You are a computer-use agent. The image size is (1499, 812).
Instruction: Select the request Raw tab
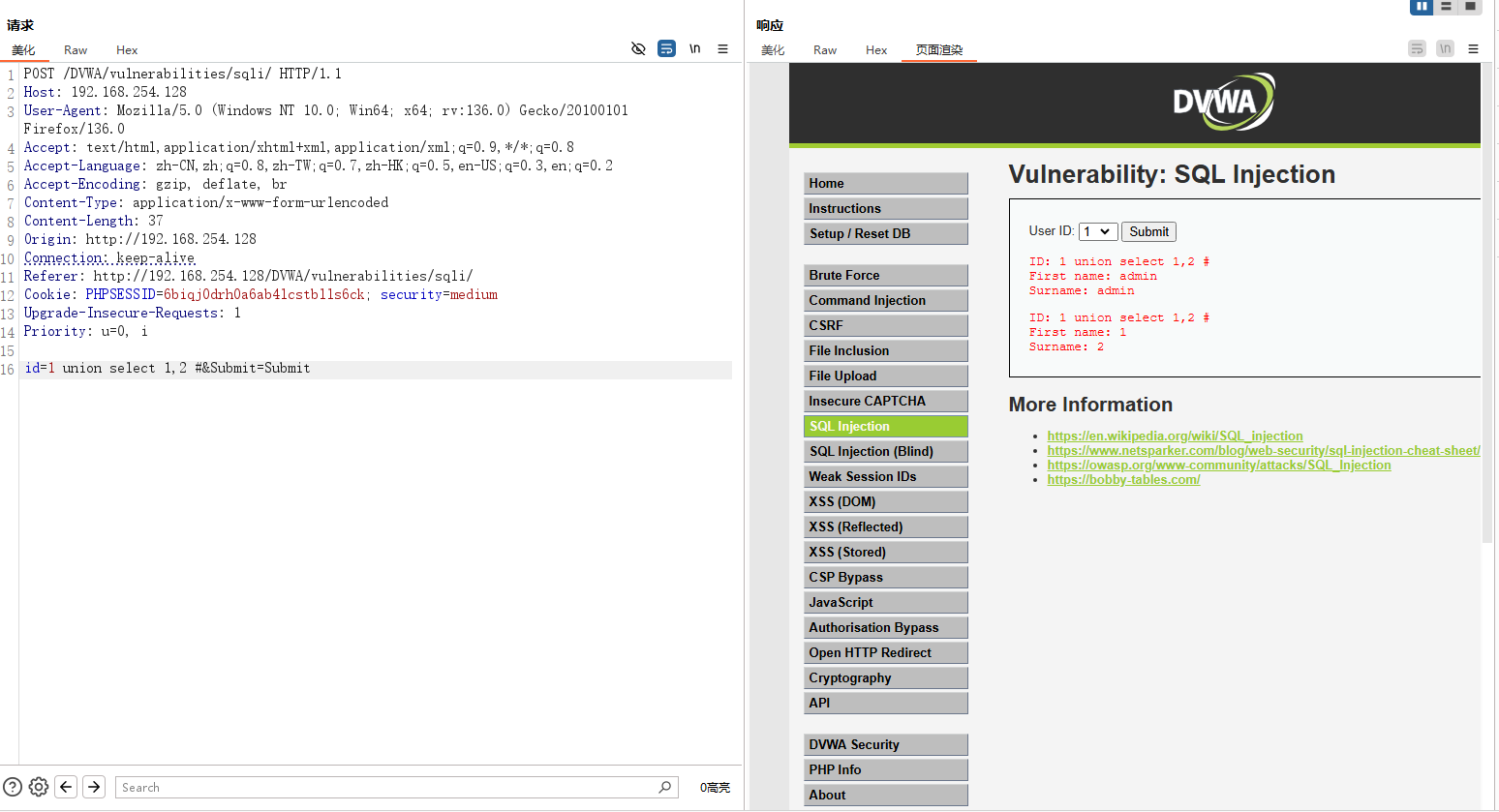[76, 50]
